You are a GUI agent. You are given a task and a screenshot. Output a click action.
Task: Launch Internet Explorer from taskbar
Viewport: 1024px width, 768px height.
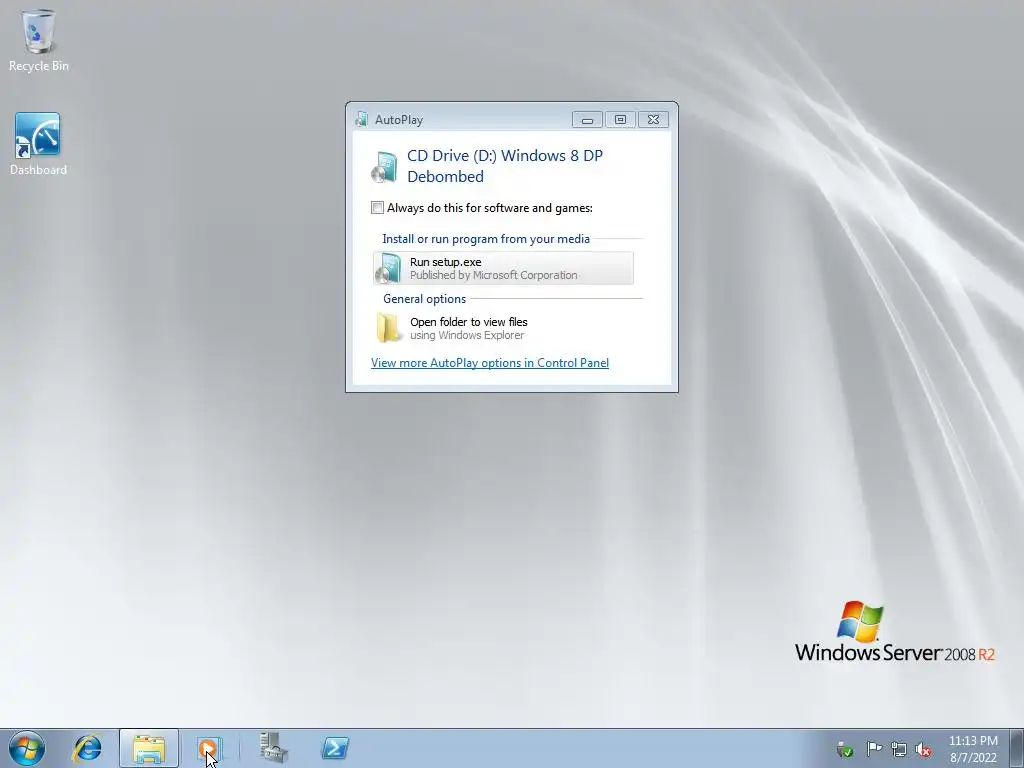point(88,748)
